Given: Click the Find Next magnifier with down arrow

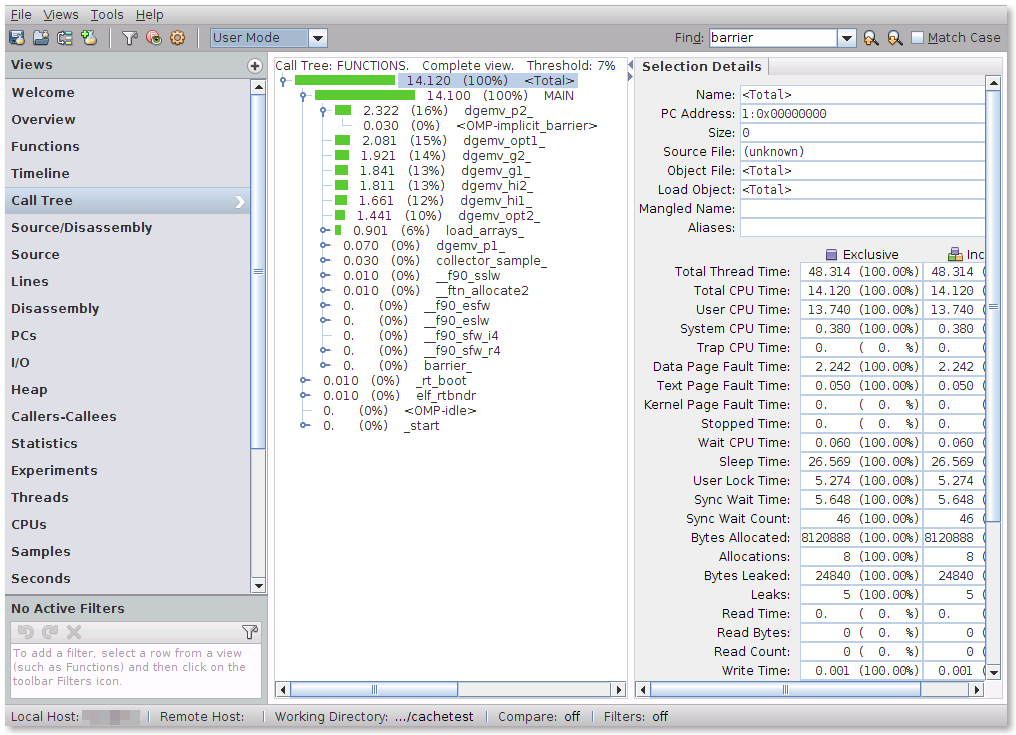Looking at the screenshot, I should coord(894,38).
